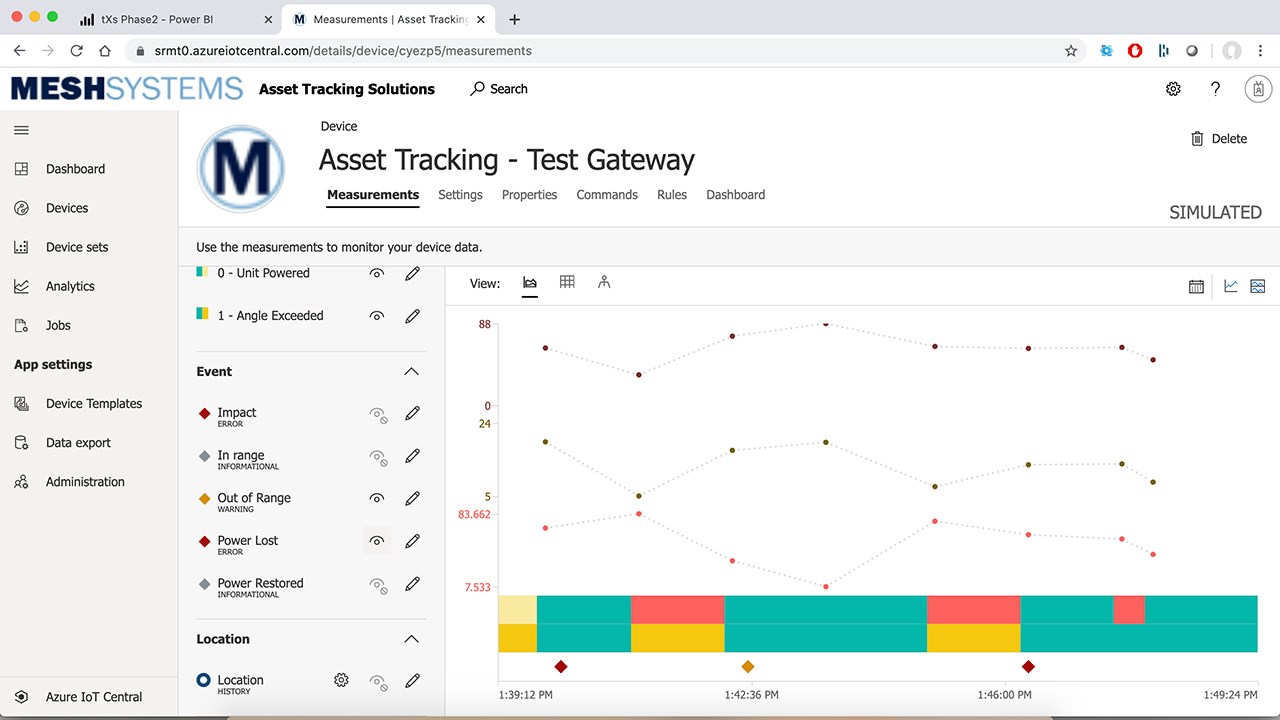Viewport: 1280px width, 720px height.
Task: Click the Device Templates sidebar icon
Action: pos(21,404)
